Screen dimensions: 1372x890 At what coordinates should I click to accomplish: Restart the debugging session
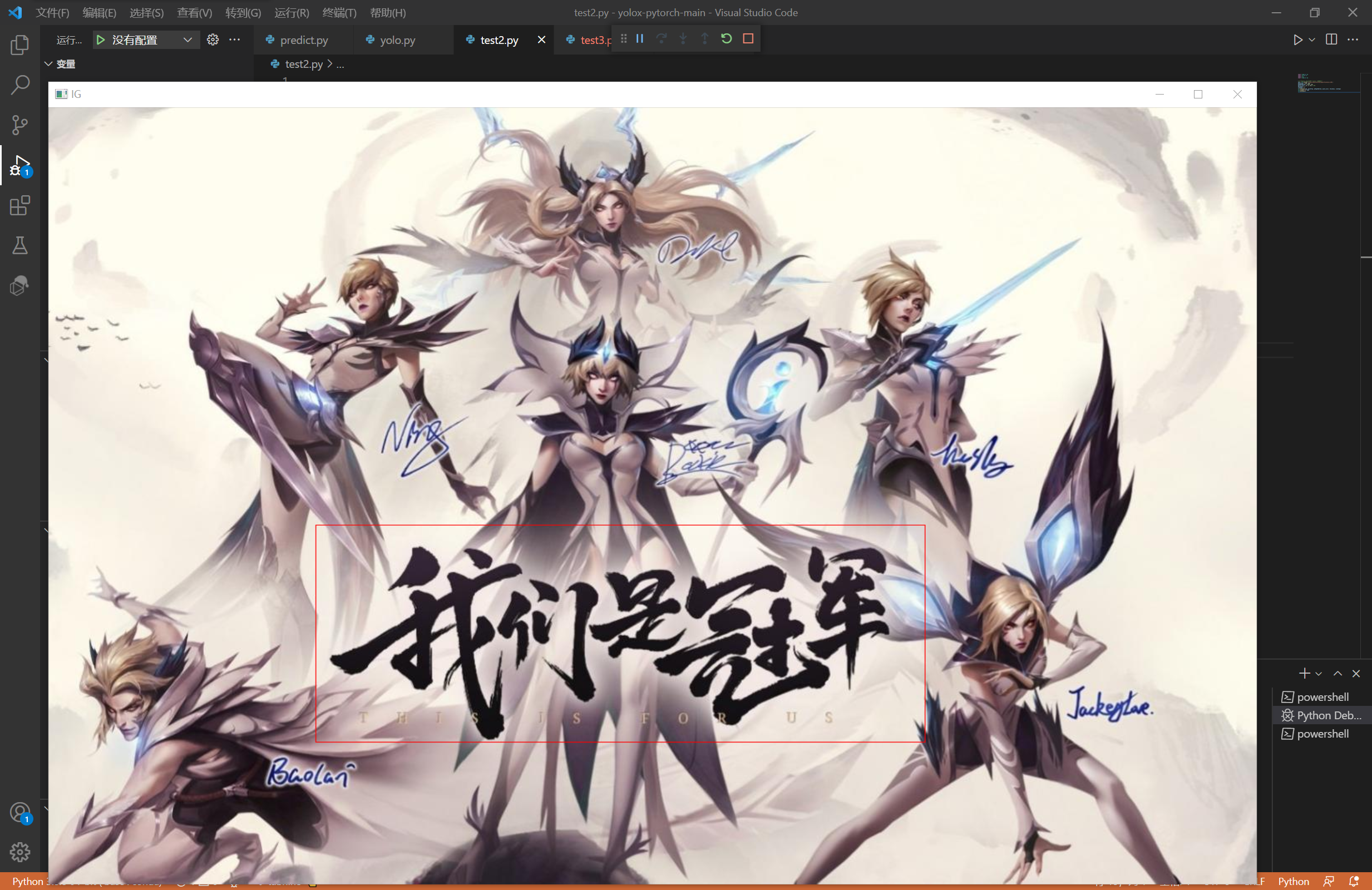click(x=727, y=38)
